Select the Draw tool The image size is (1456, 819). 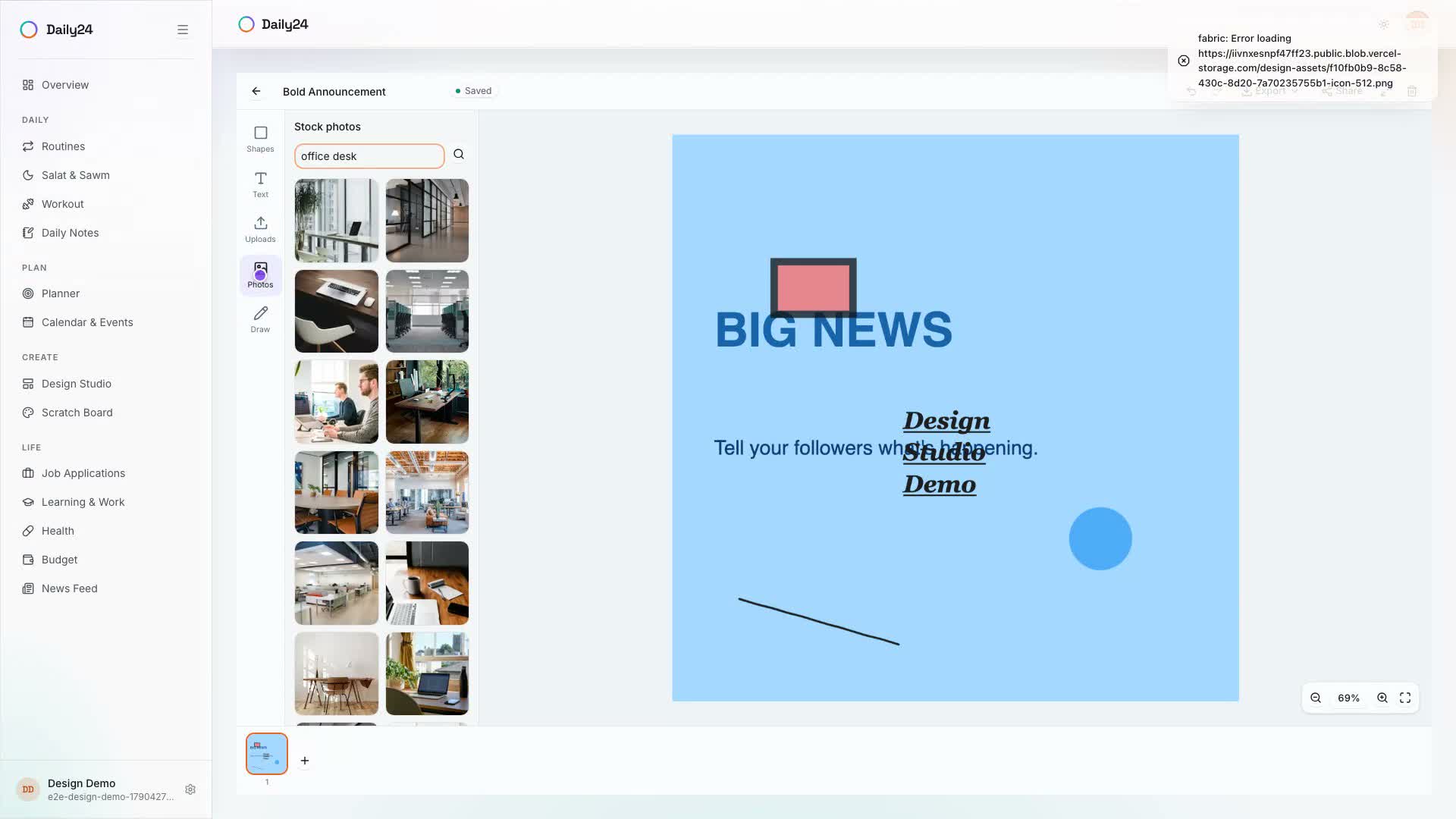260,319
